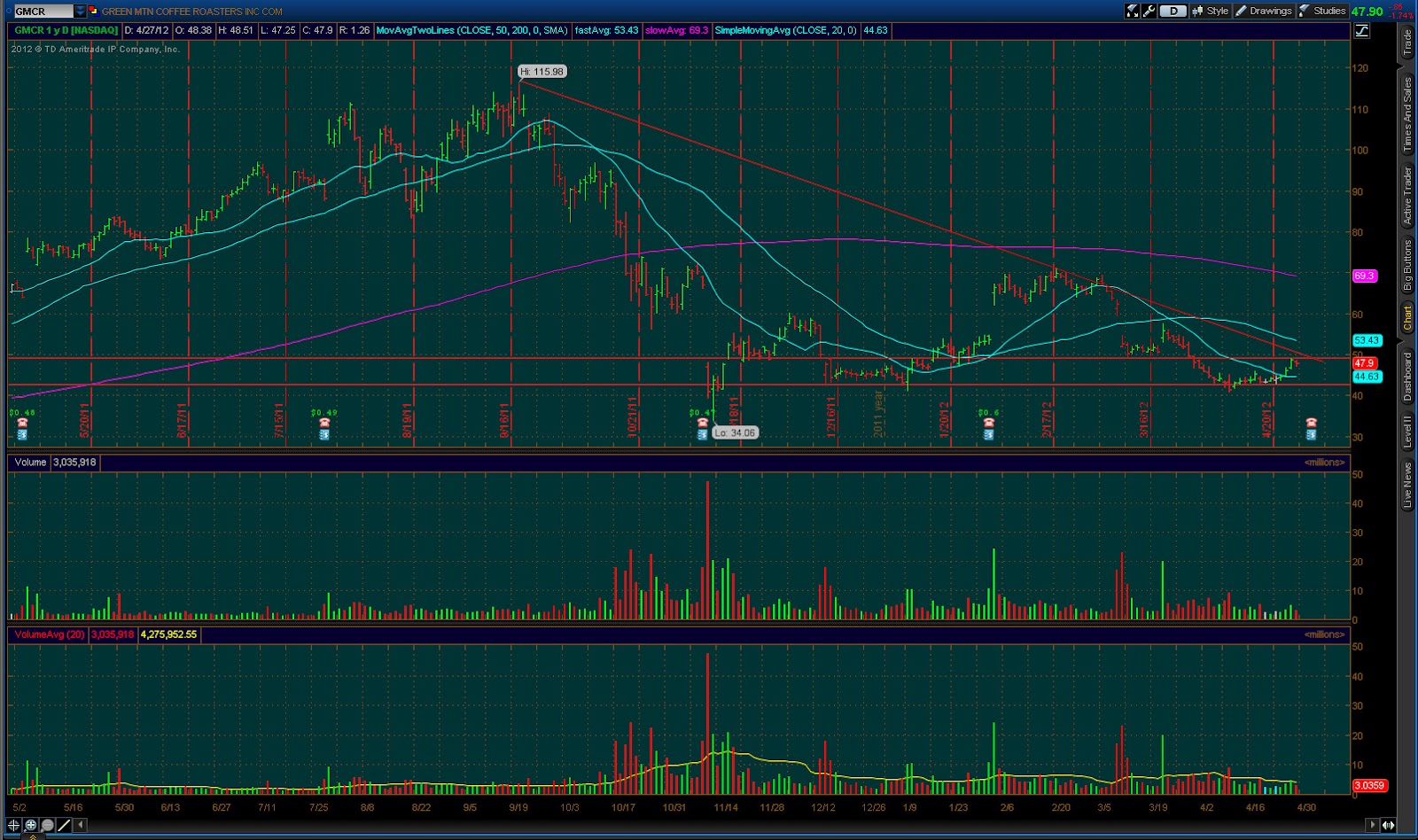
Task: Click the 4/20/12 expiration date marker
Action: [1267, 420]
